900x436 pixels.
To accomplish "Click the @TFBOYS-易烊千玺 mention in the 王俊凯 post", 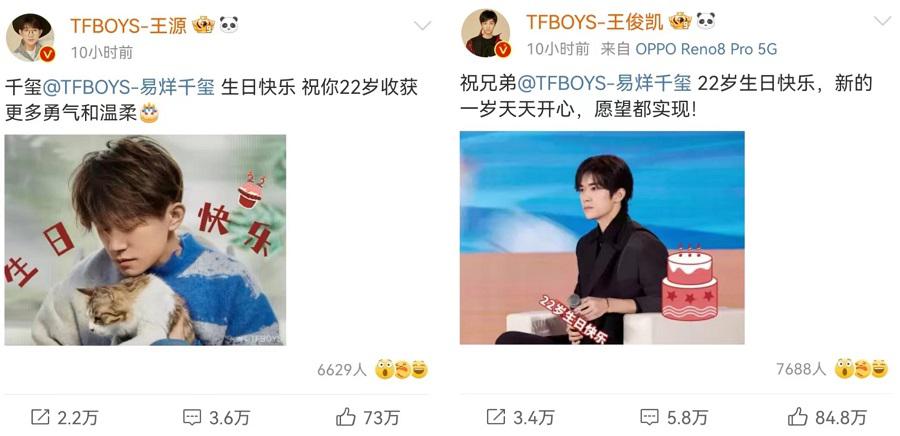I will 604,84.
